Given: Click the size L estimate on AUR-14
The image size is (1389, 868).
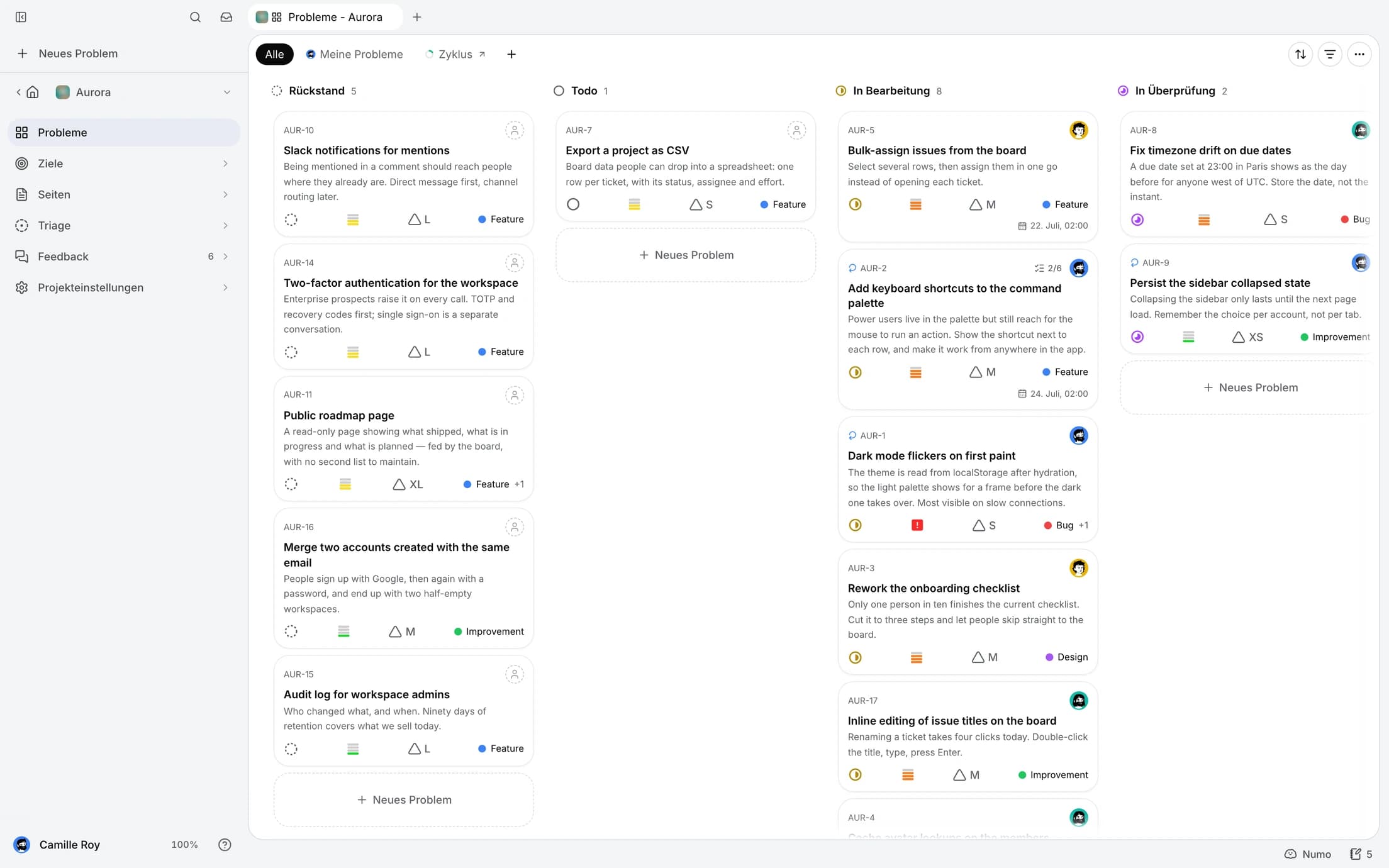Looking at the screenshot, I should click(420, 352).
